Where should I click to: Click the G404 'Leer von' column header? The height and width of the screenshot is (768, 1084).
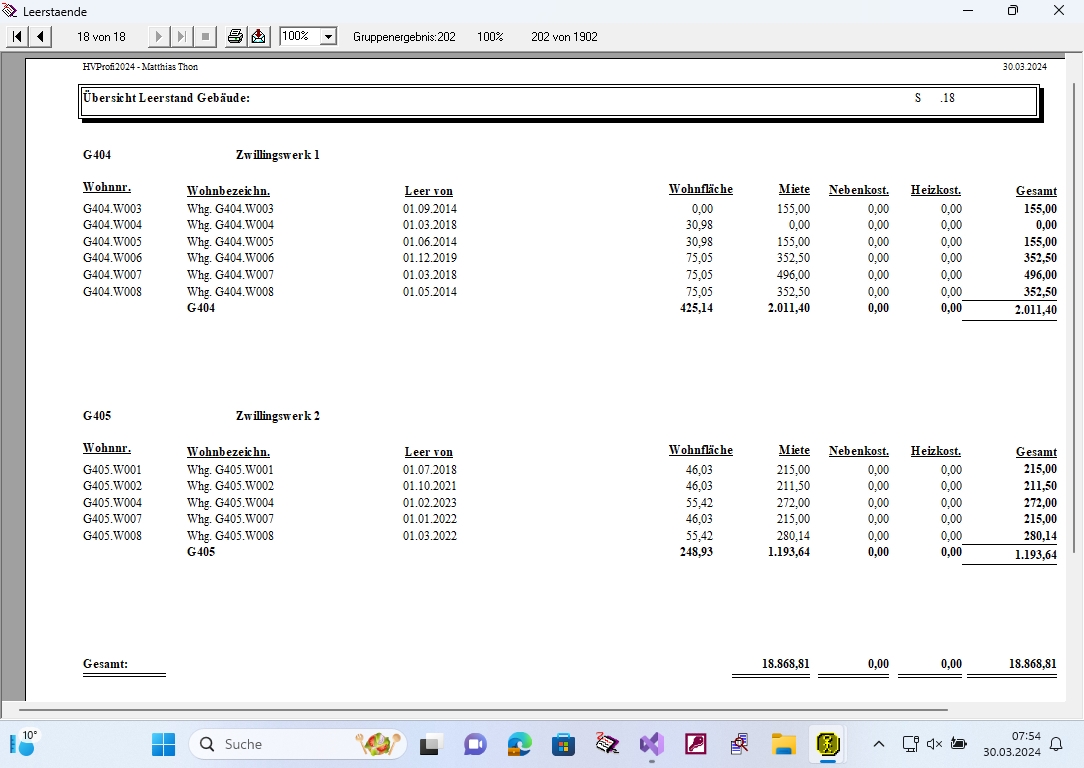pyautogui.click(x=429, y=191)
